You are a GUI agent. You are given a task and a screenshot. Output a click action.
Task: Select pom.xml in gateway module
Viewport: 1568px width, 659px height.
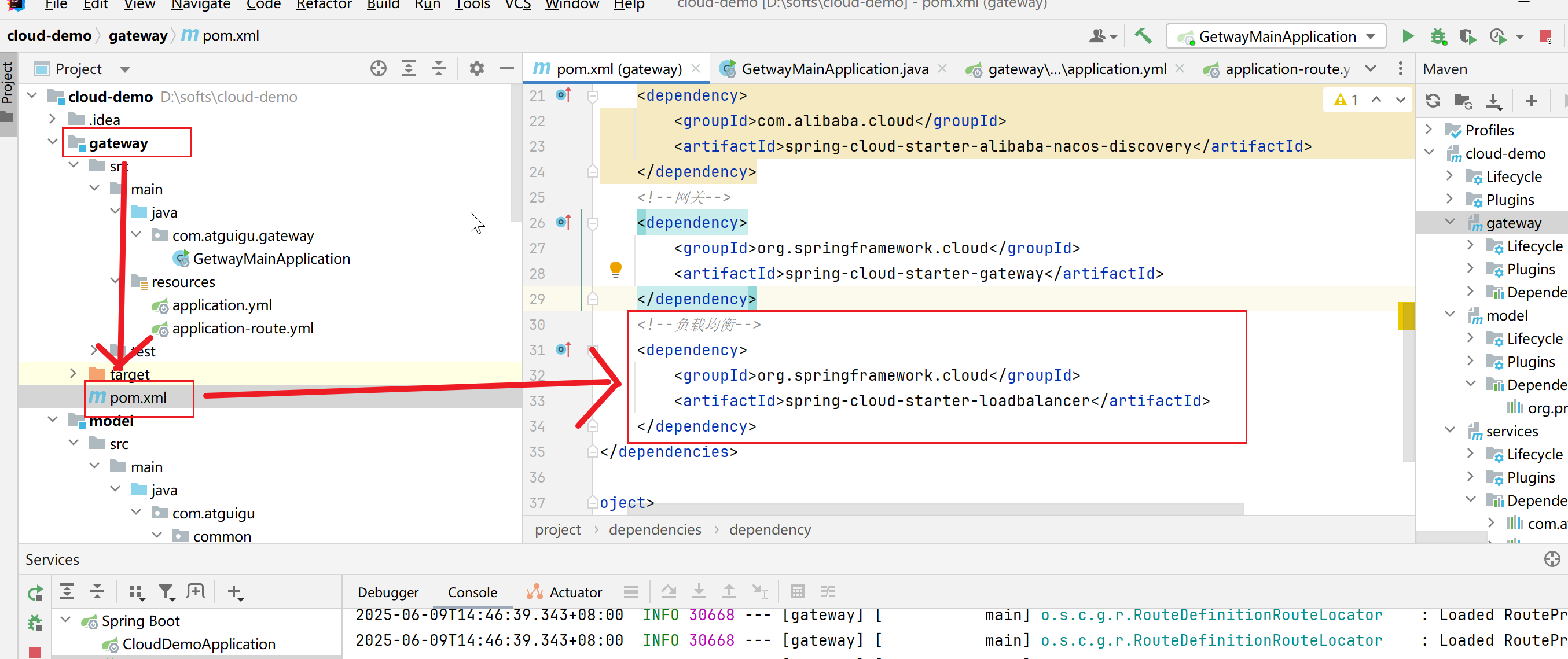[138, 397]
